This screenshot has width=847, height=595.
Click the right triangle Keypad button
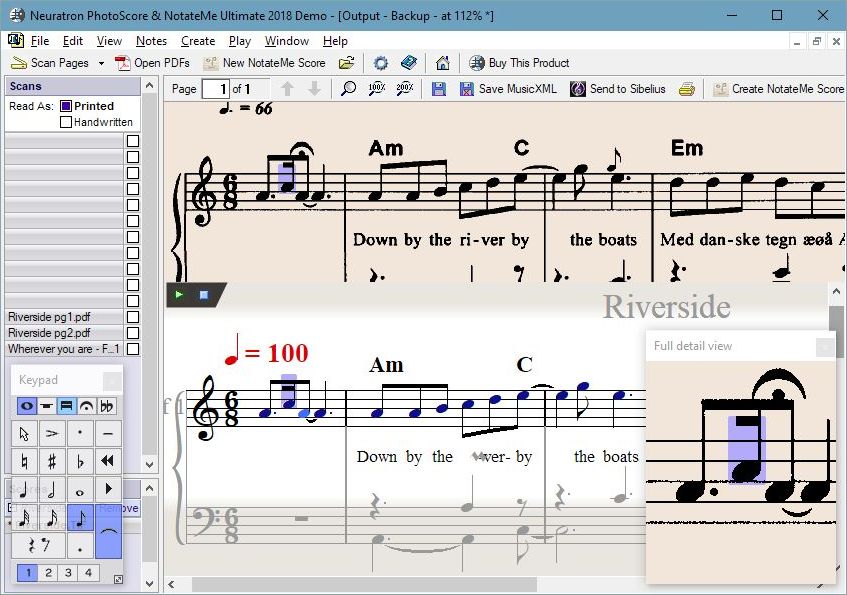(x=108, y=489)
